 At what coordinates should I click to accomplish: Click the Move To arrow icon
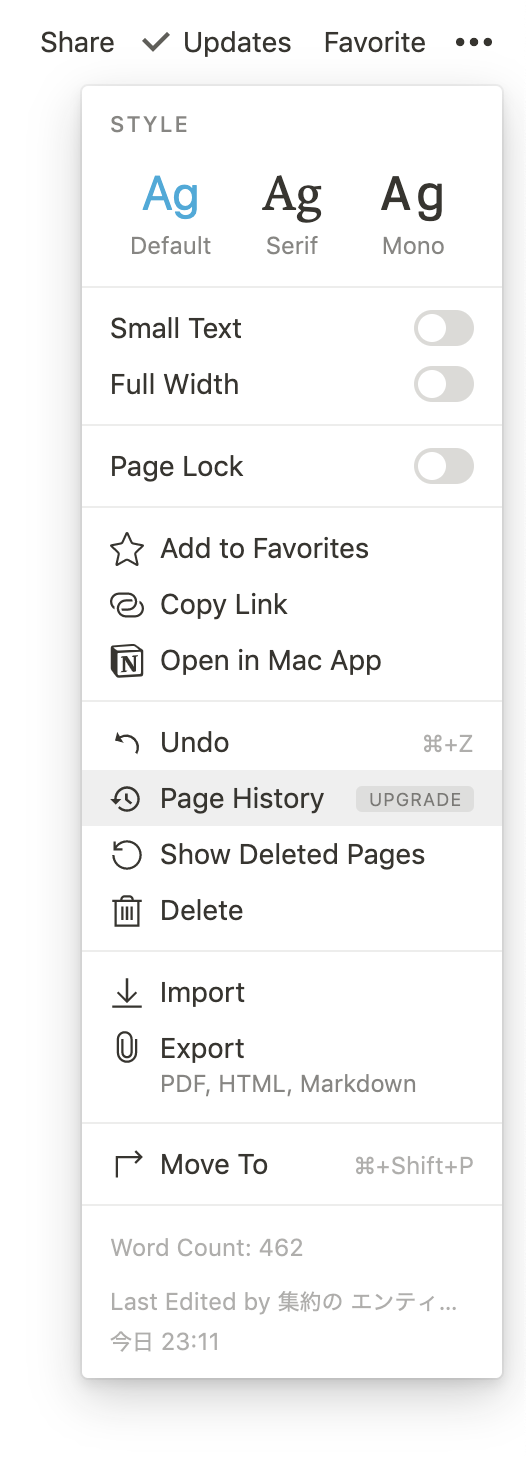(x=128, y=1165)
